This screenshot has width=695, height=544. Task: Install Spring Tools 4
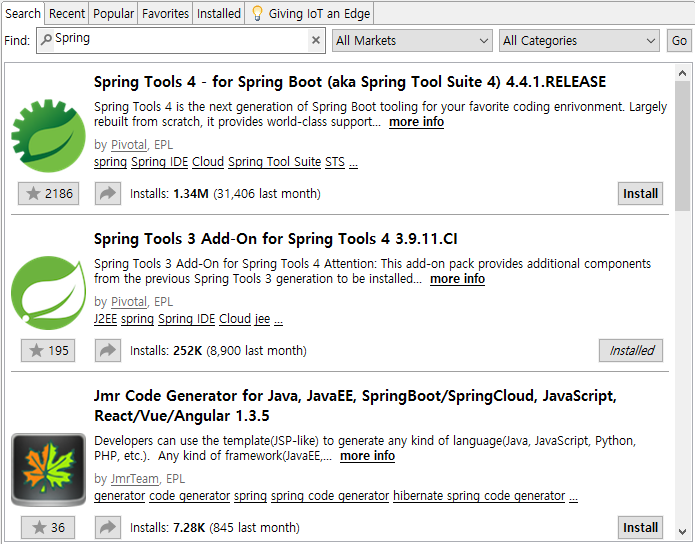640,193
